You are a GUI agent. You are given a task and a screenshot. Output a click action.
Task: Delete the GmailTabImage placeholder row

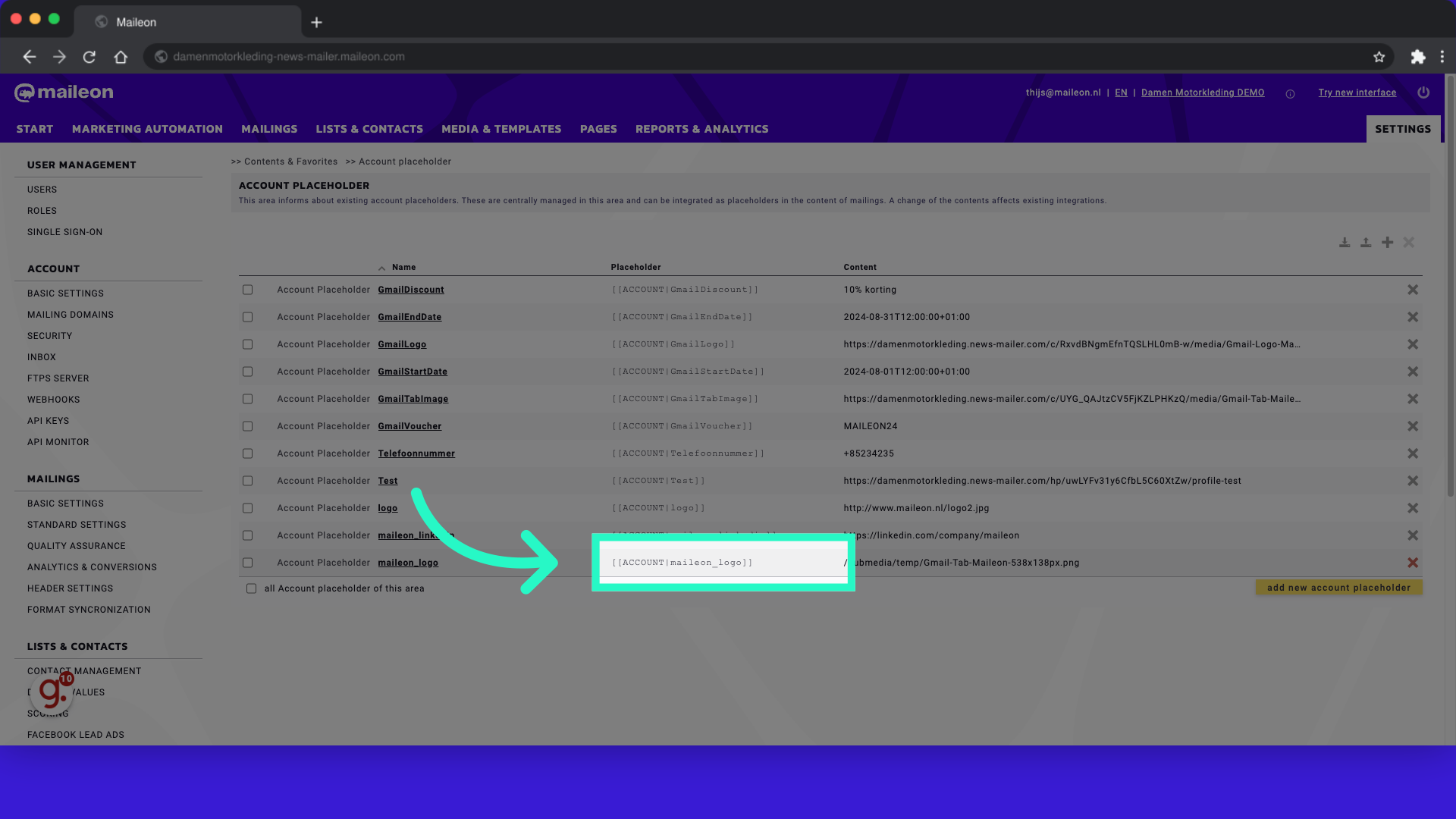[x=1412, y=399]
